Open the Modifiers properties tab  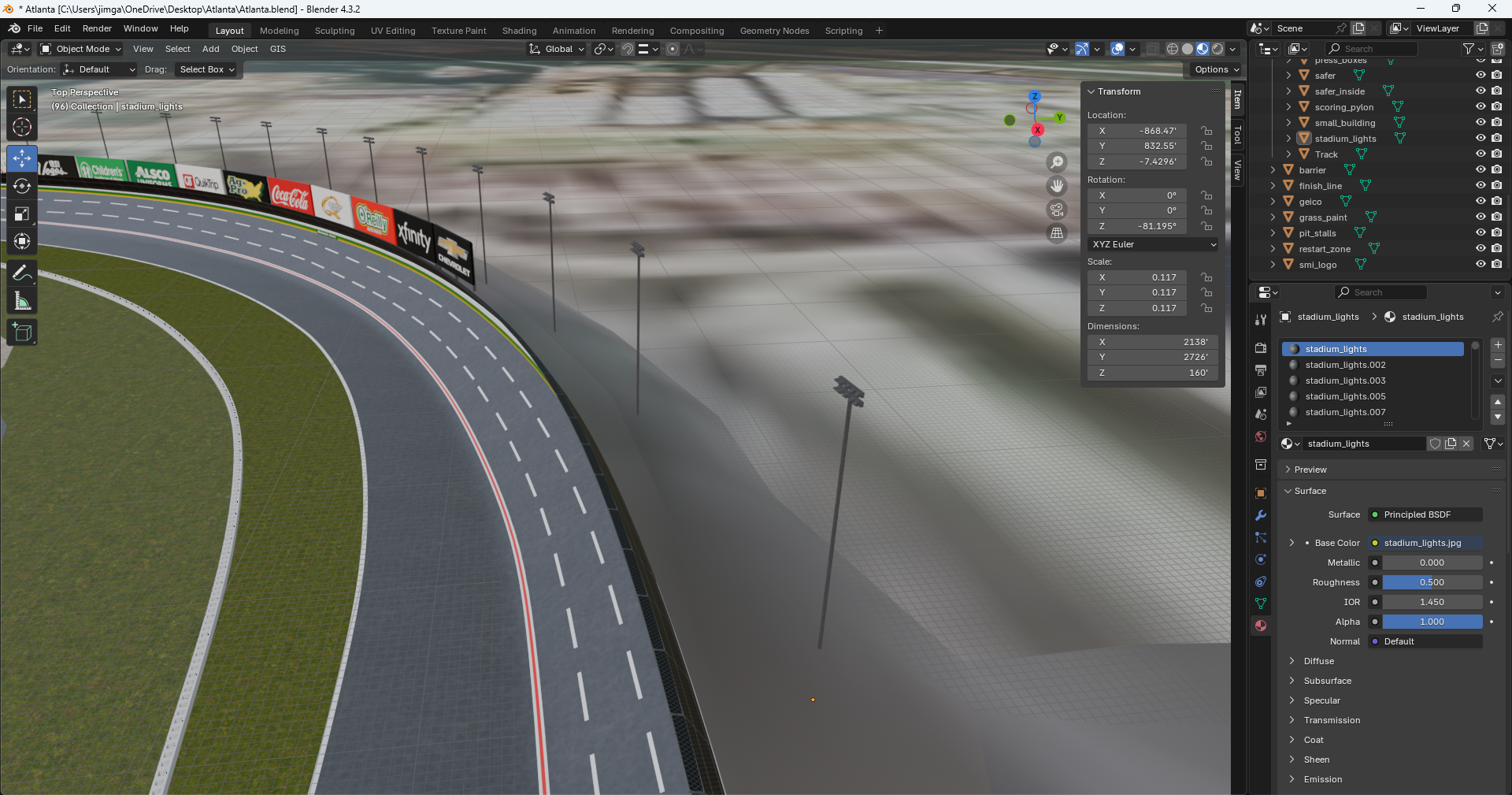(1261, 515)
